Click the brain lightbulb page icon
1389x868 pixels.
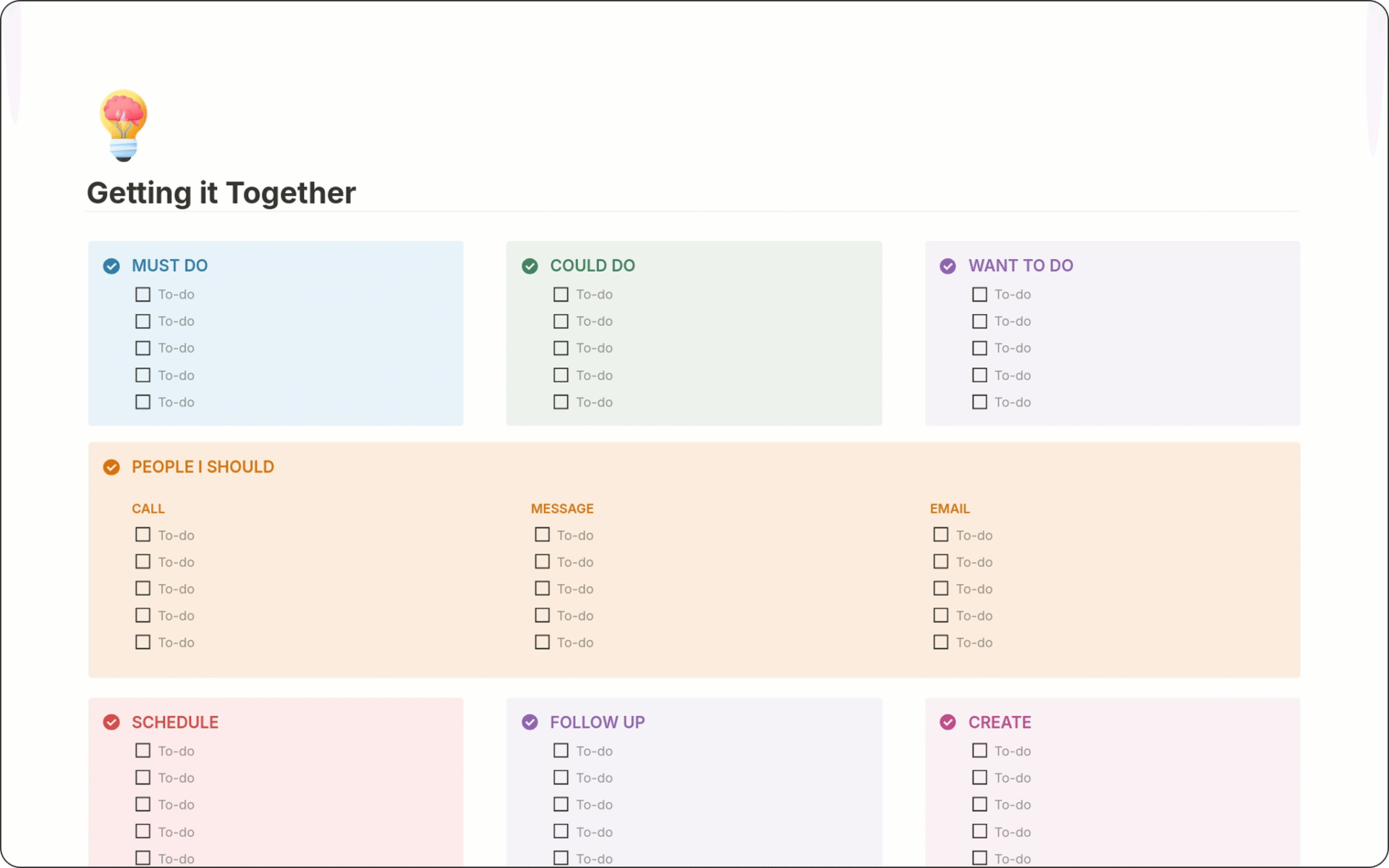coord(124,125)
